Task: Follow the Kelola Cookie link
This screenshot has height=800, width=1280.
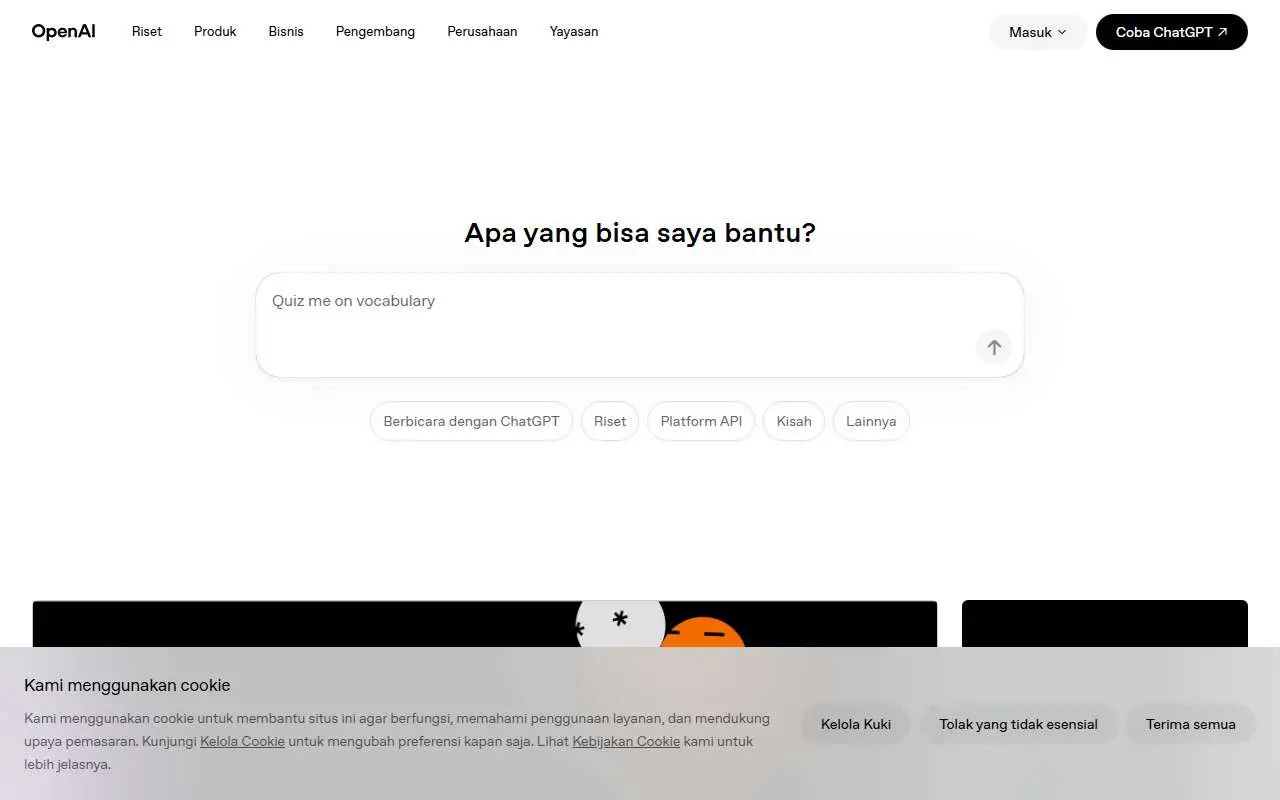Action: click(x=242, y=741)
